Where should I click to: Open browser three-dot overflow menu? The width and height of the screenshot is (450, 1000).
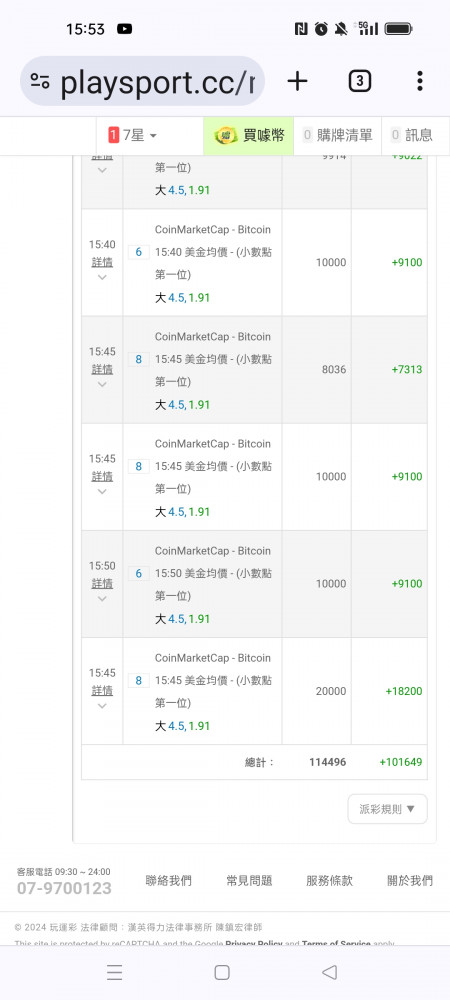coord(419,81)
